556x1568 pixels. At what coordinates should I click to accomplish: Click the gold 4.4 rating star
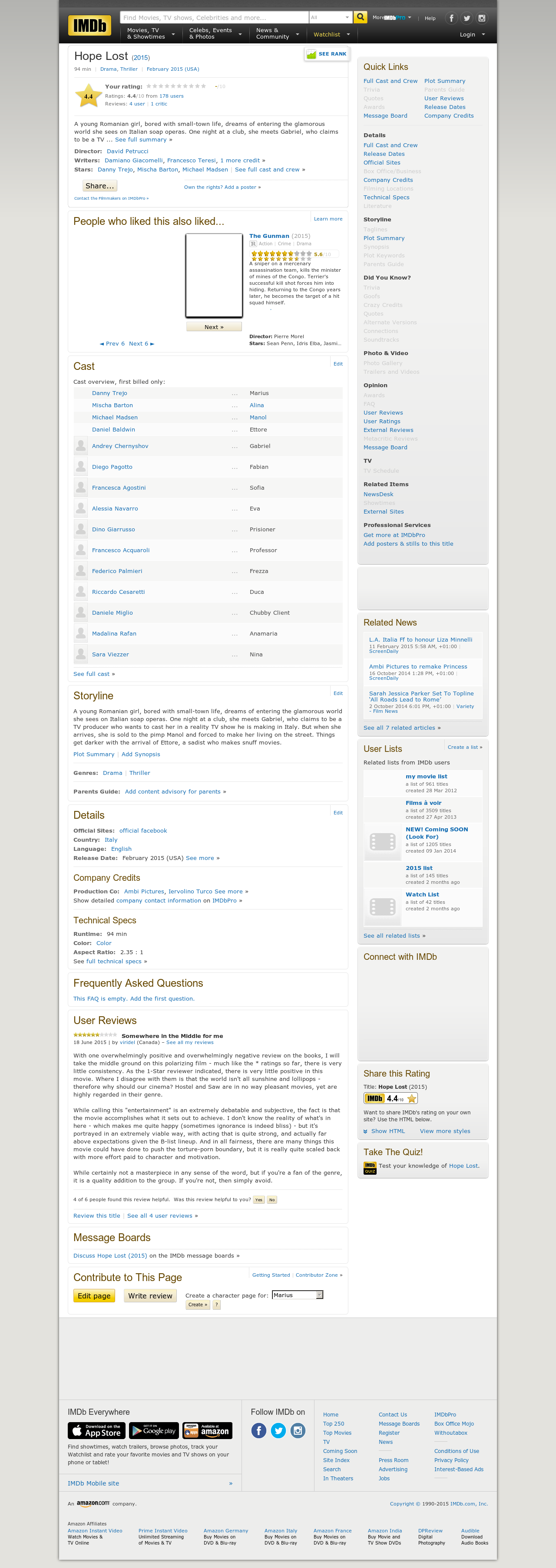coord(88,96)
